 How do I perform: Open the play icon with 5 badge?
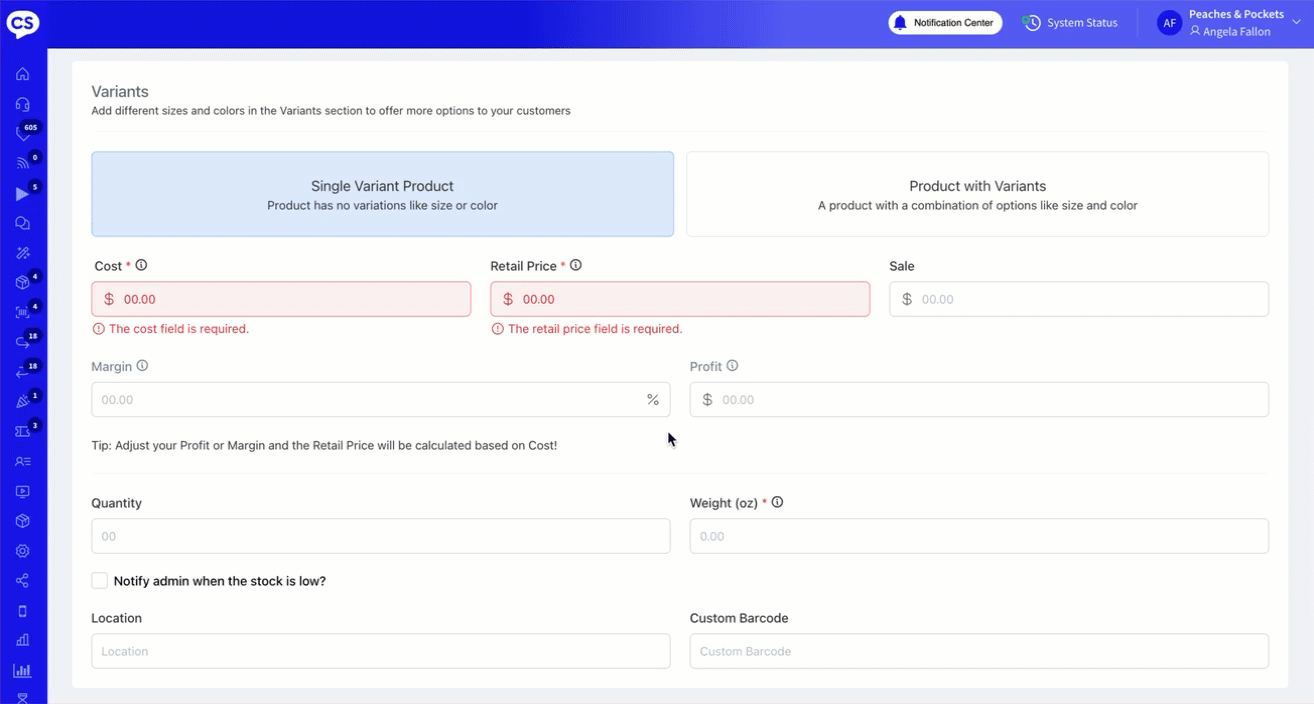coord(24,192)
